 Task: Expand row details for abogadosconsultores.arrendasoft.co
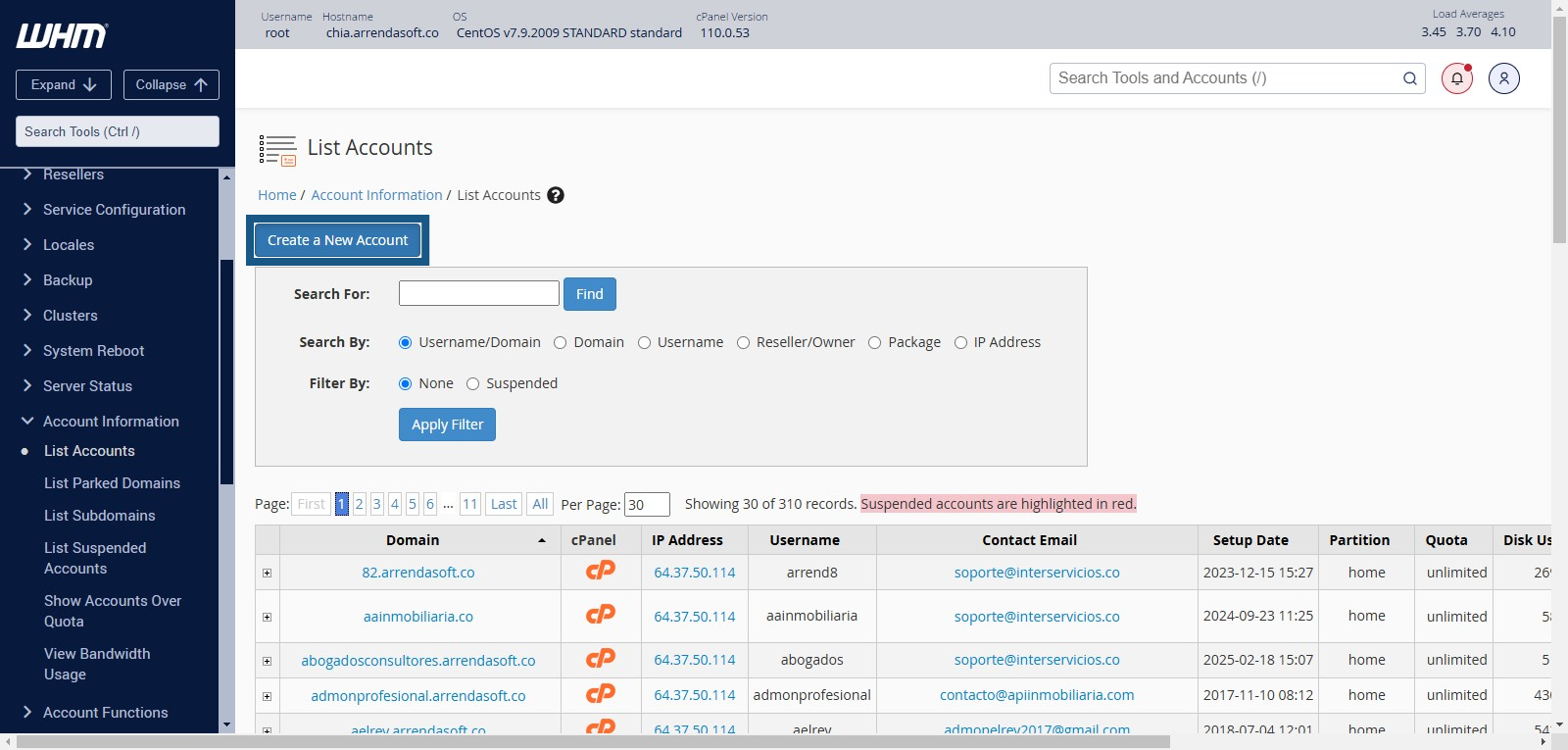[267, 661]
